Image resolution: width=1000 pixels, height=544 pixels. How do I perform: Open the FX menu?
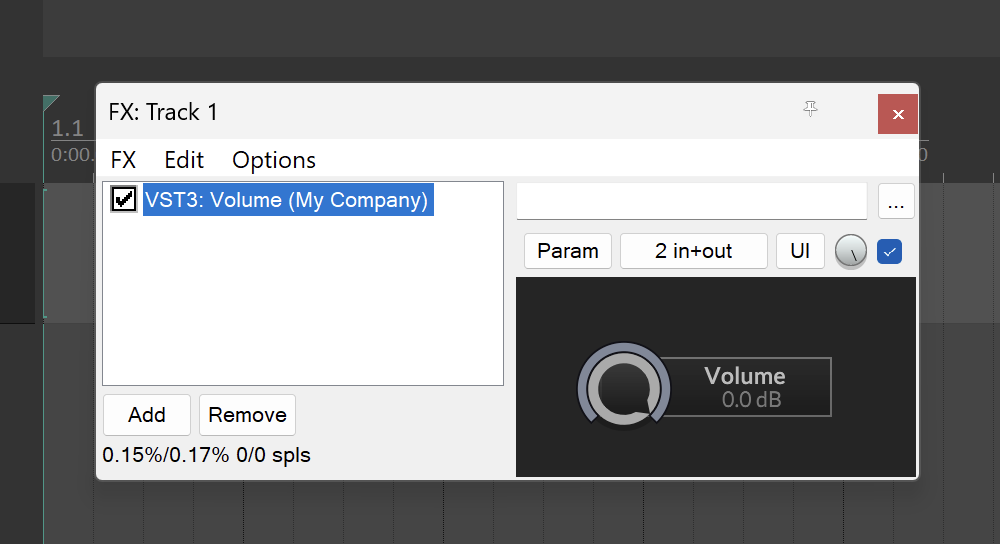pos(123,160)
